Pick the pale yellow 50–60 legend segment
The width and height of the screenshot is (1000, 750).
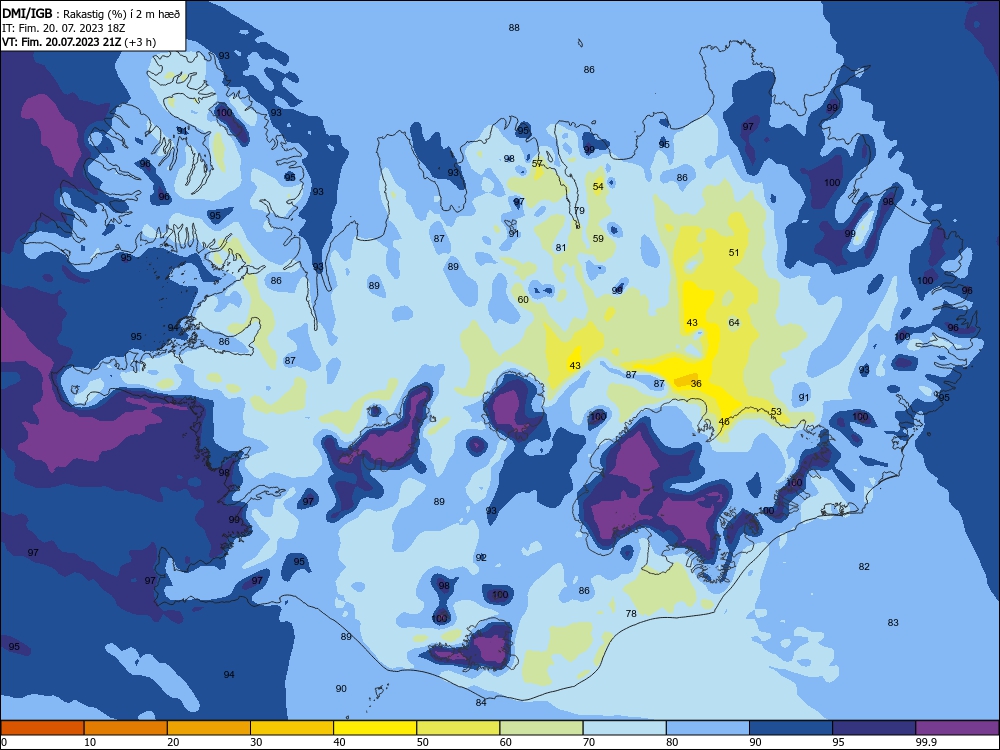[458, 728]
